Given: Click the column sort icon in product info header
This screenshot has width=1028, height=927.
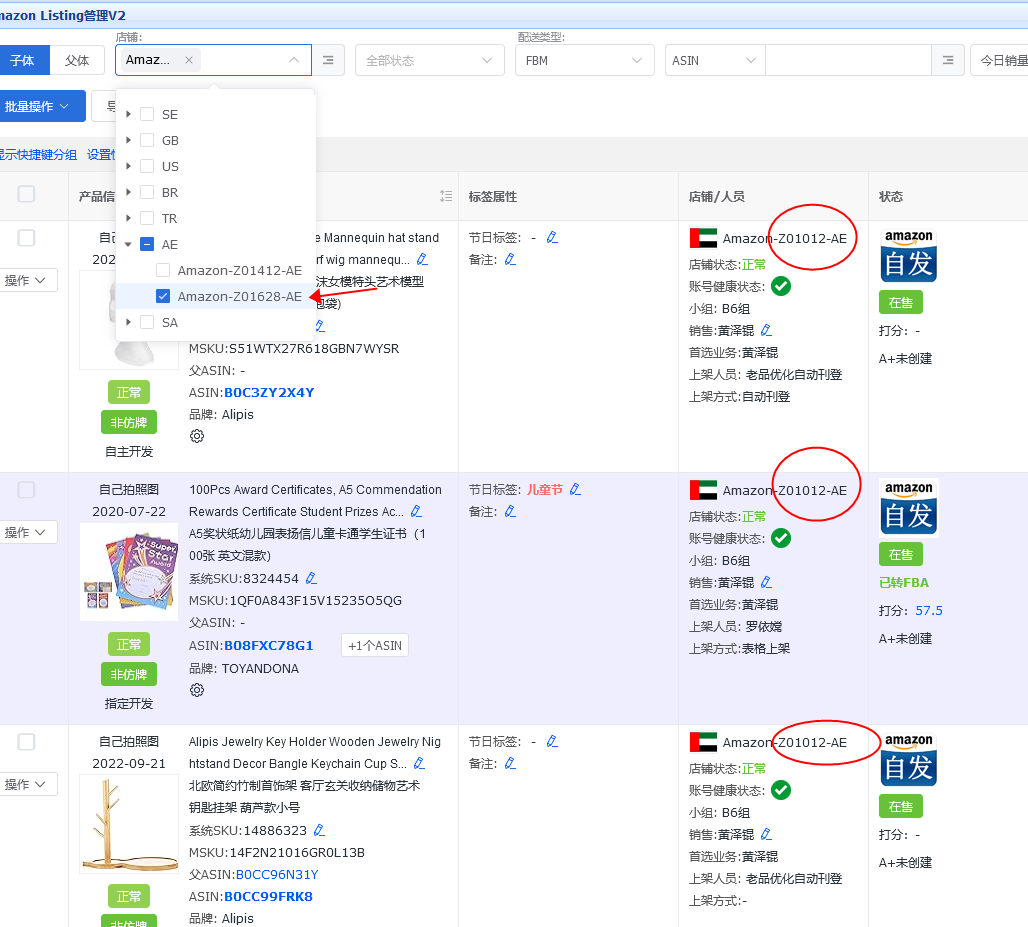Looking at the screenshot, I should click(446, 196).
